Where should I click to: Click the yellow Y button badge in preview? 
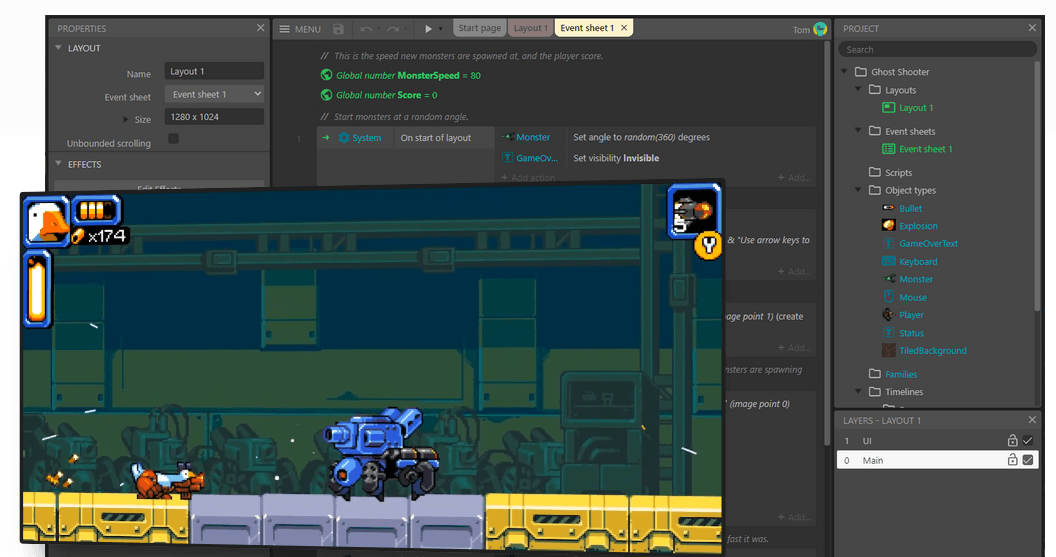pos(708,246)
